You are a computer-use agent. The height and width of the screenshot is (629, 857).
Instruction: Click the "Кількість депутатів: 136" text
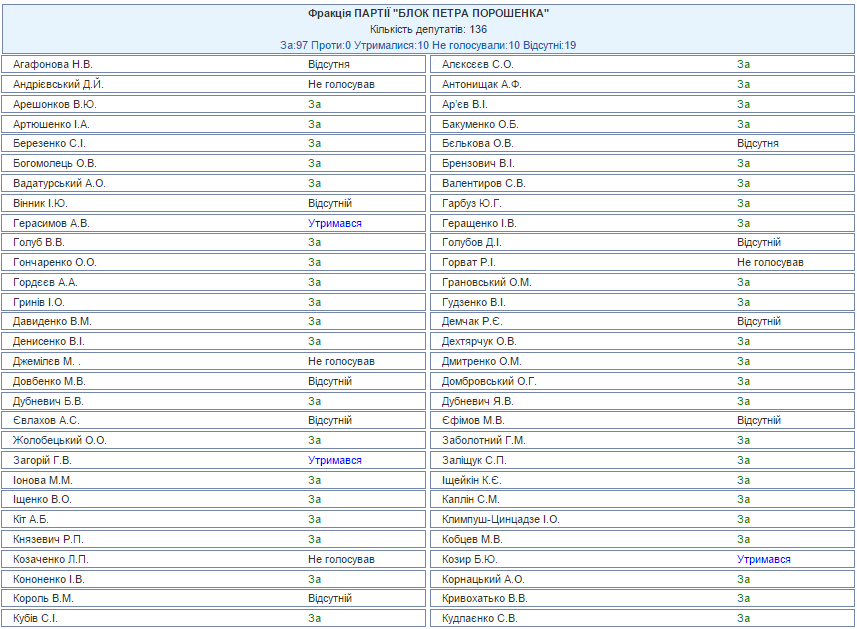pyautogui.click(x=428, y=29)
